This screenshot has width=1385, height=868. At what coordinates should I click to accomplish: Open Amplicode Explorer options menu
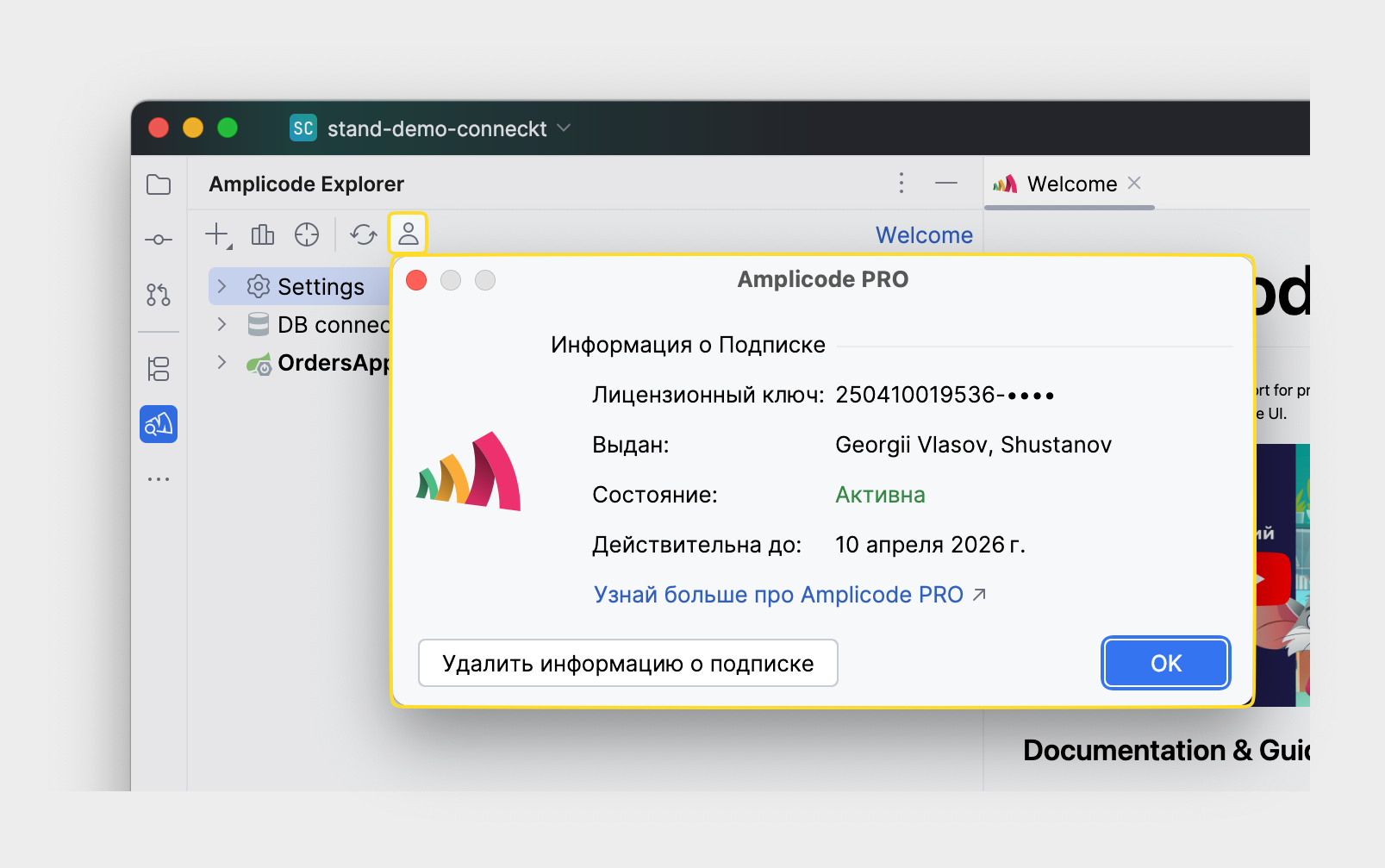click(x=901, y=183)
